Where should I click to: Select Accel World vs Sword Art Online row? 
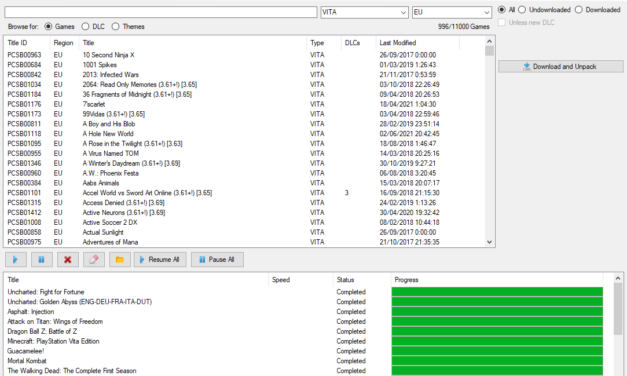(245, 193)
